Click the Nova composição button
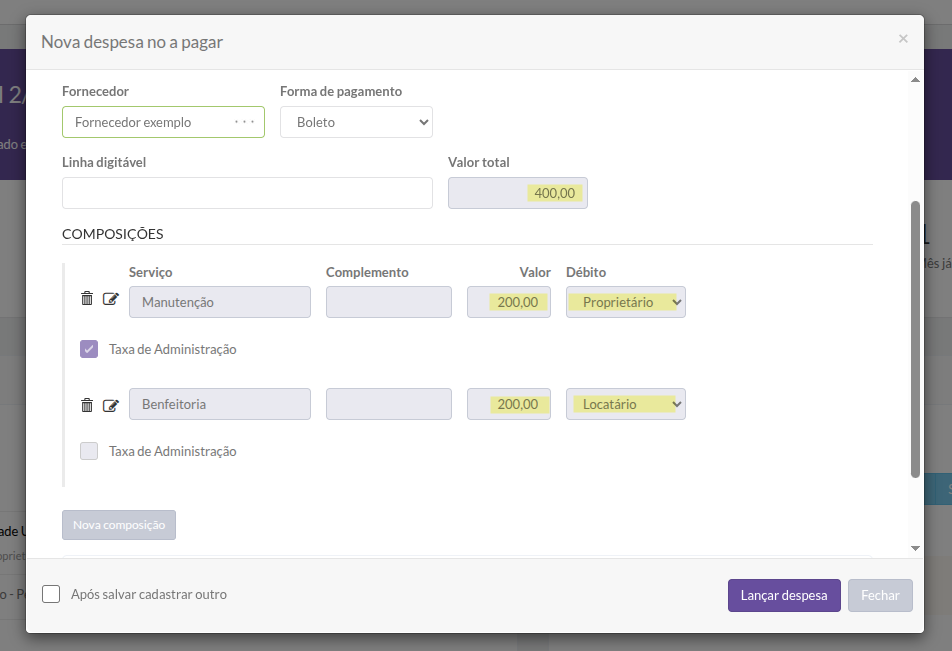 119,525
